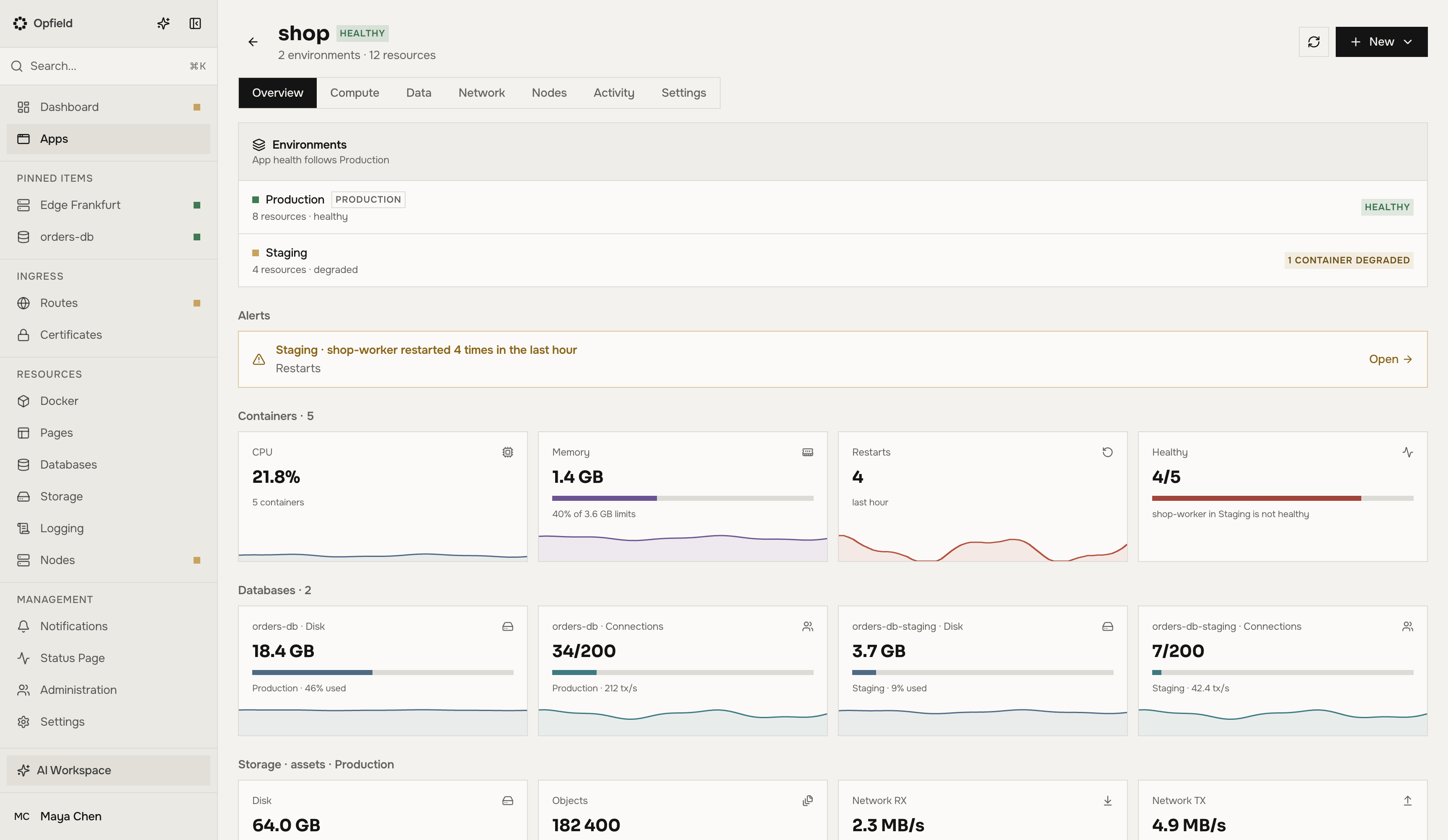Open Logging in the sidebar
The image size is (1448, 840).
[x=109, y=528]
